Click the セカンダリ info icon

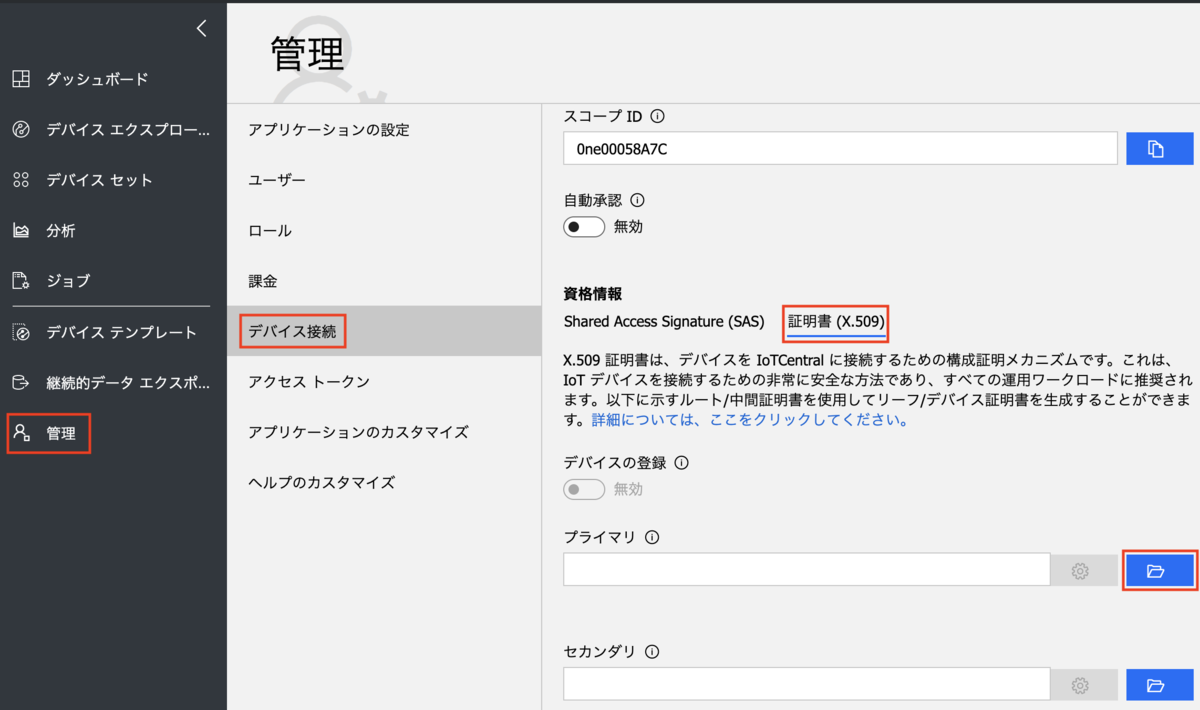(x=652, y=652)
